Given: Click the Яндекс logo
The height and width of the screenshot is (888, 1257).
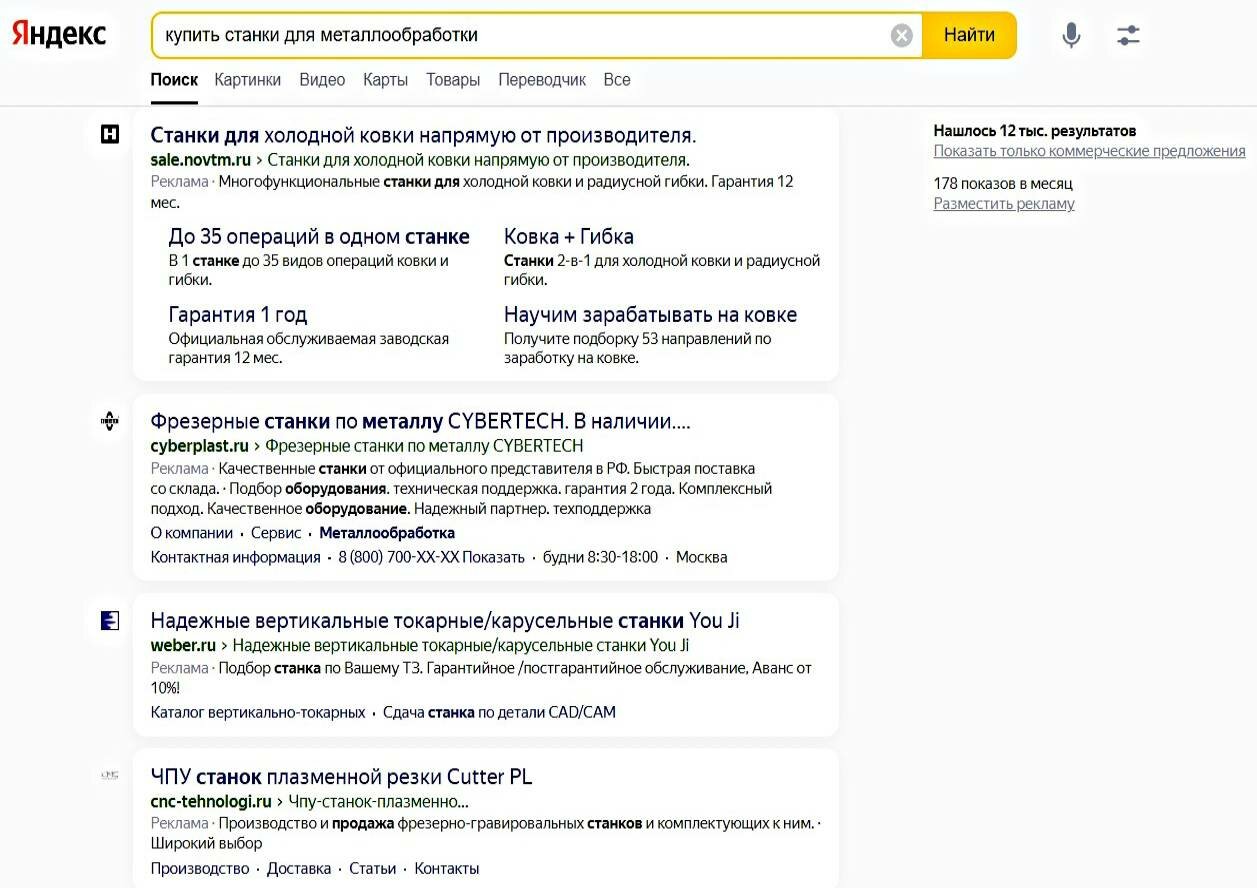Looking at the screenshot, I should click(x=59, y=34).
